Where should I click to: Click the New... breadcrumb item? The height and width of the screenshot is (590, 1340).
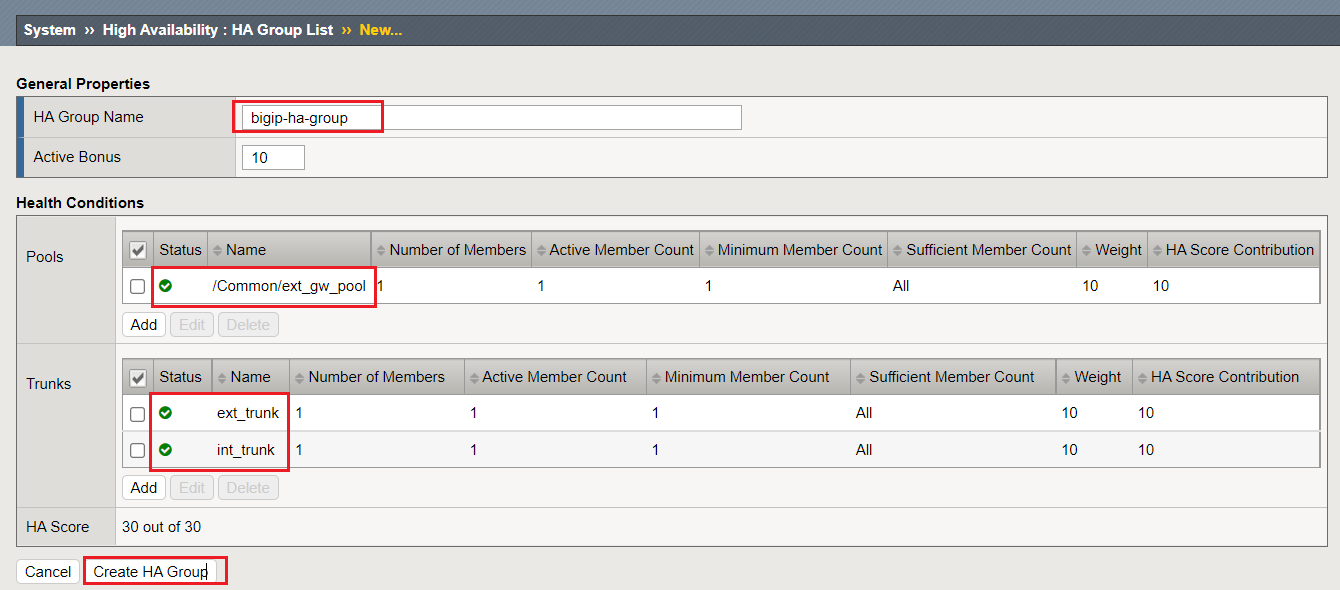[381, 30]
